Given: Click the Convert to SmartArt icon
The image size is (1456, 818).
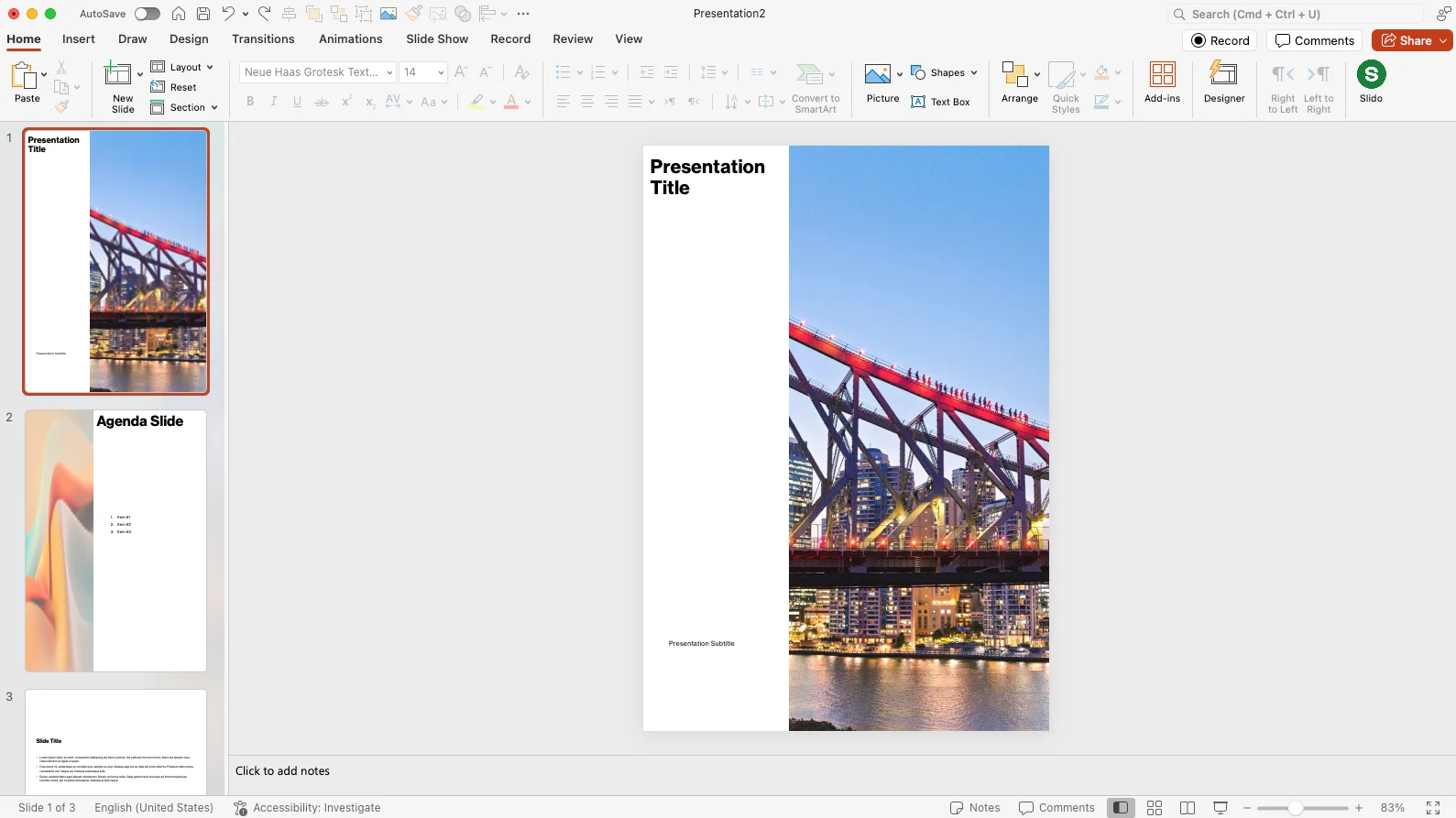Looking at the screenshot, I should pos(810,74).
